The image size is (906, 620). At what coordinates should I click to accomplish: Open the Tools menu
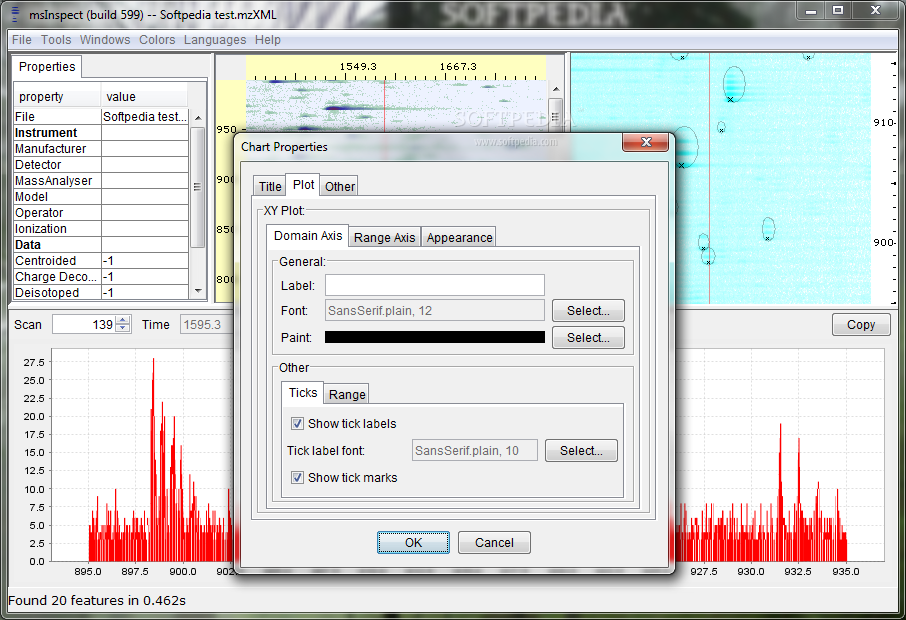[56, 40]
